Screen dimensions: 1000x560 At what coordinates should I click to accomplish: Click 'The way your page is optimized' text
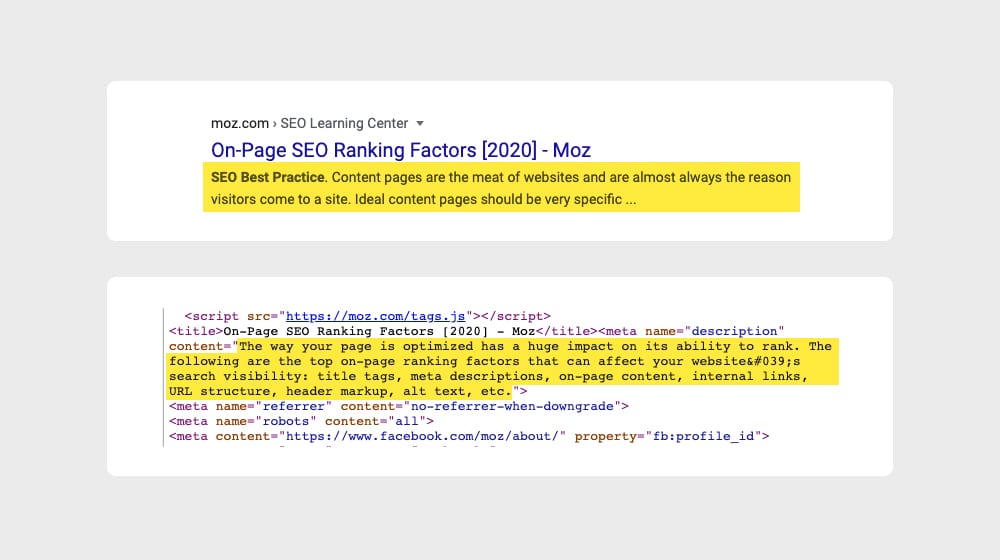click(x=356, y=346)
